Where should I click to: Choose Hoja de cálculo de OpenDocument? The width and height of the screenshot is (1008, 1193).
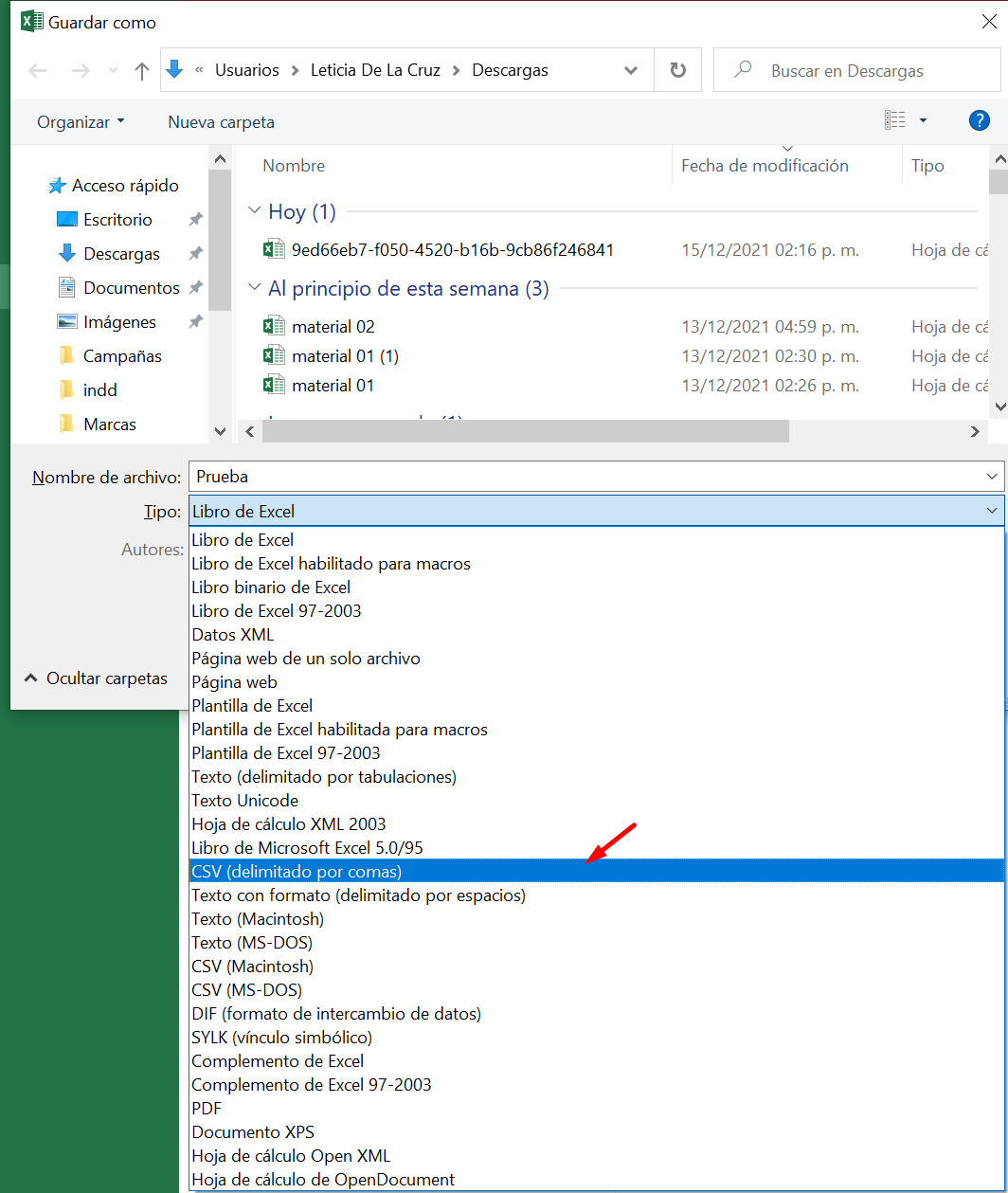pos(597,1180)
